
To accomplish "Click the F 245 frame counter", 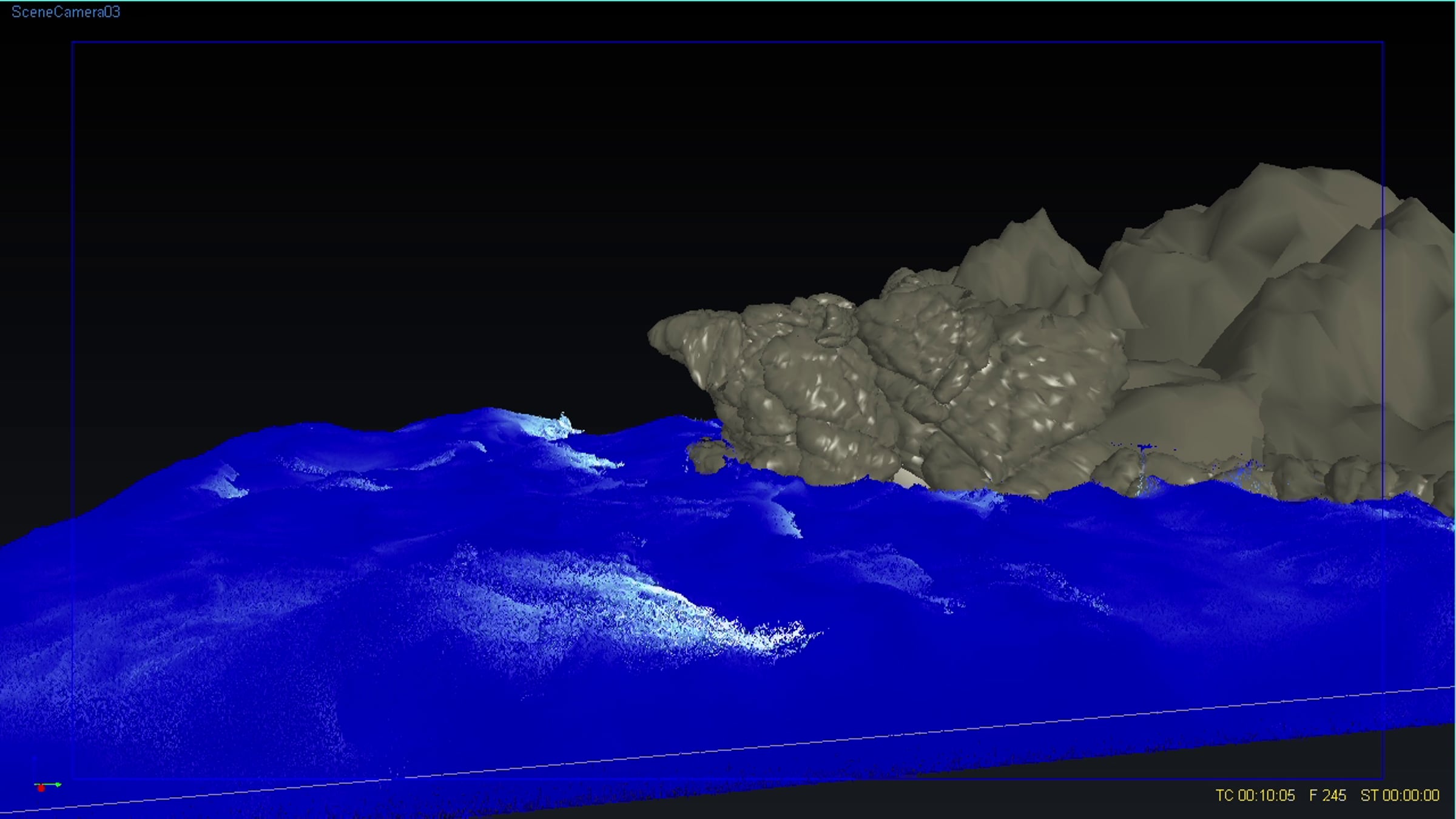I will (1327, 795).
